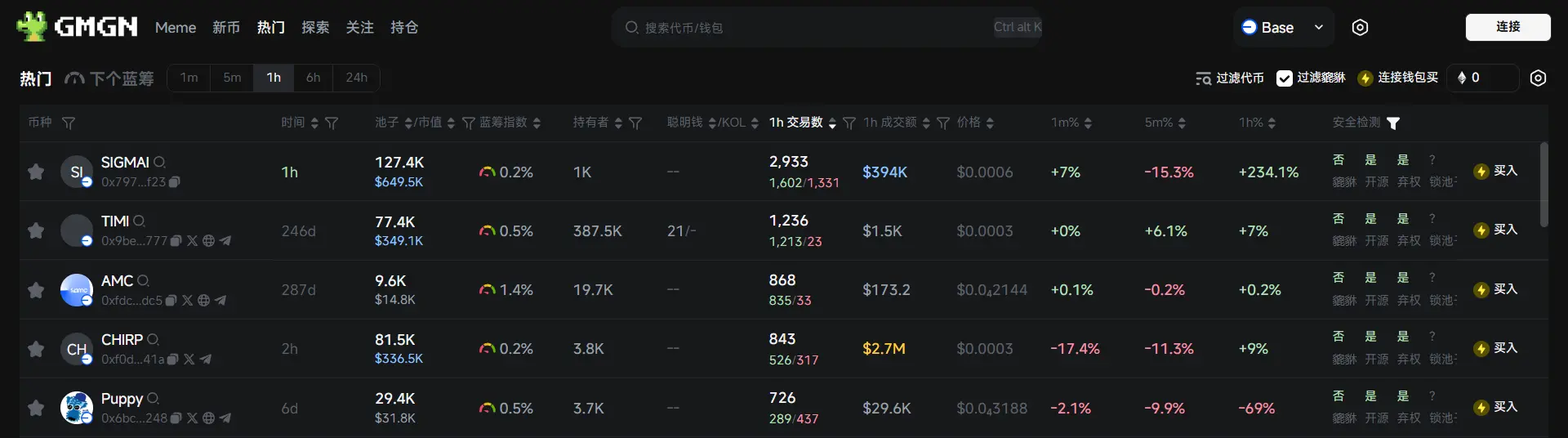The image size is (1568, 438).
Task: Open the hexagon settings icon beside Base
Action: click(x=1360, y=27)
